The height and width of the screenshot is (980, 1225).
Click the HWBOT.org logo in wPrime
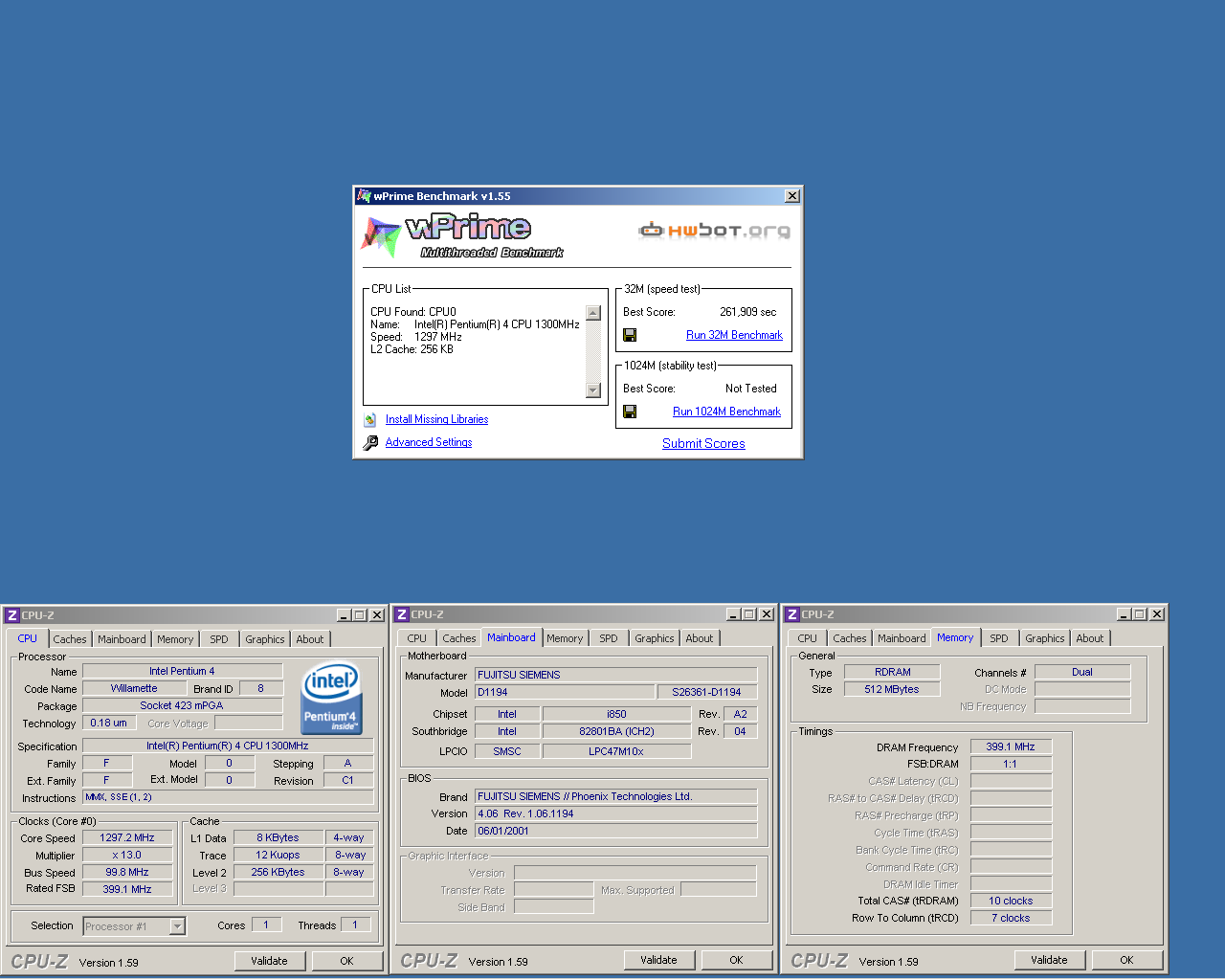coord(714,230)
